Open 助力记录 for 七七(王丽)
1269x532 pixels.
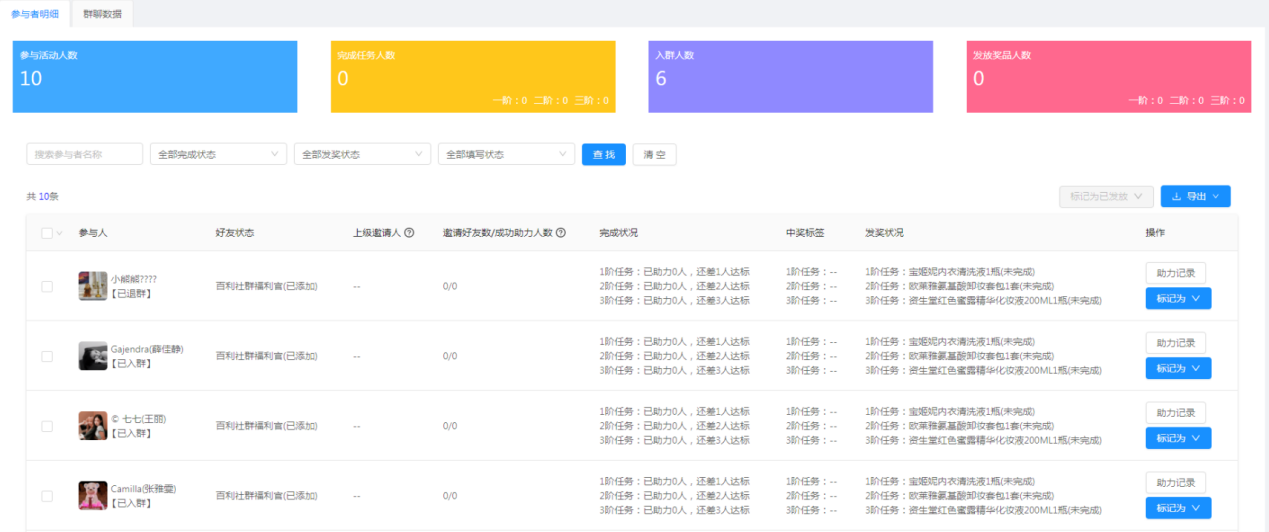click(1176, 413)
